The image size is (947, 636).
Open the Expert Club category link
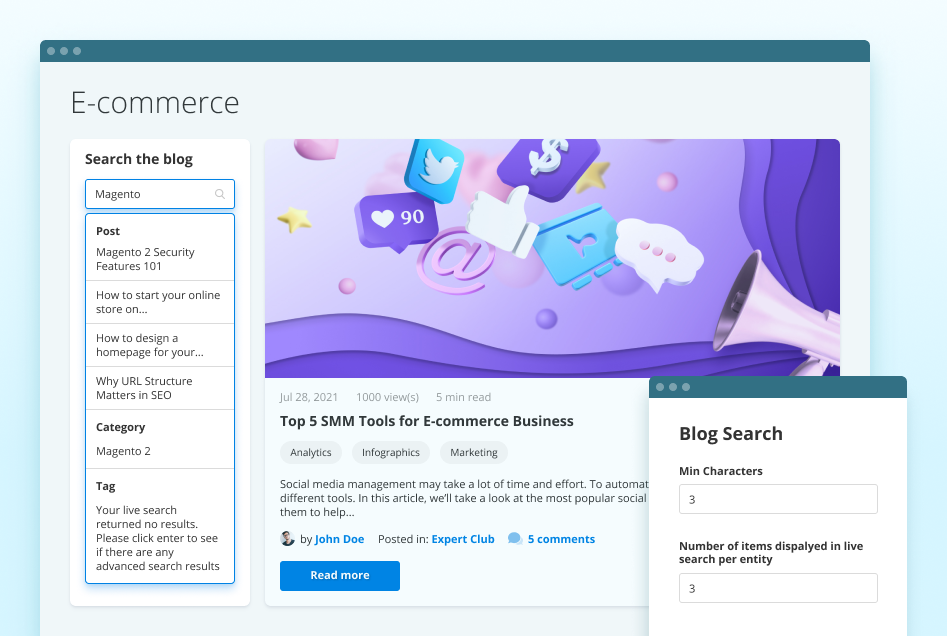coord(463,539)
